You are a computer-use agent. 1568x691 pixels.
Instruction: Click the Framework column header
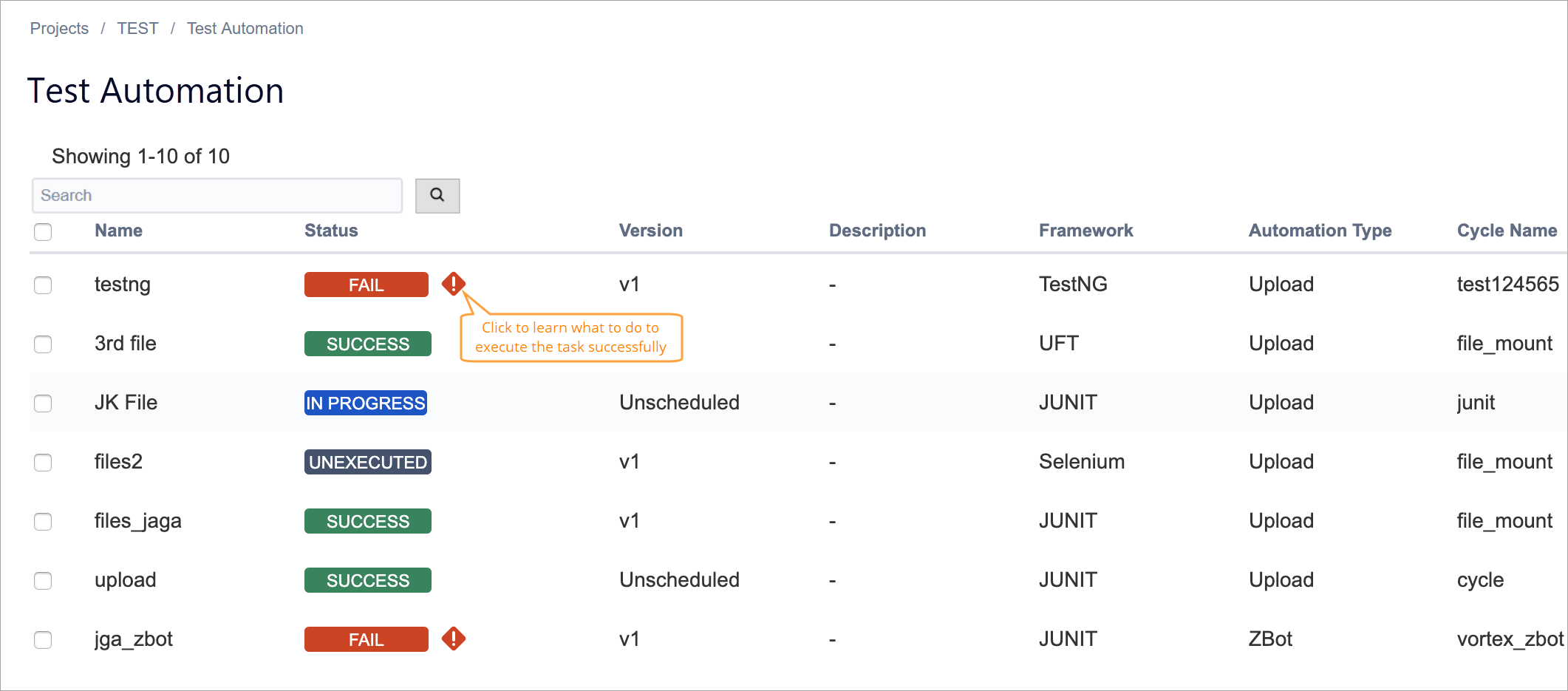(1085, 231)
